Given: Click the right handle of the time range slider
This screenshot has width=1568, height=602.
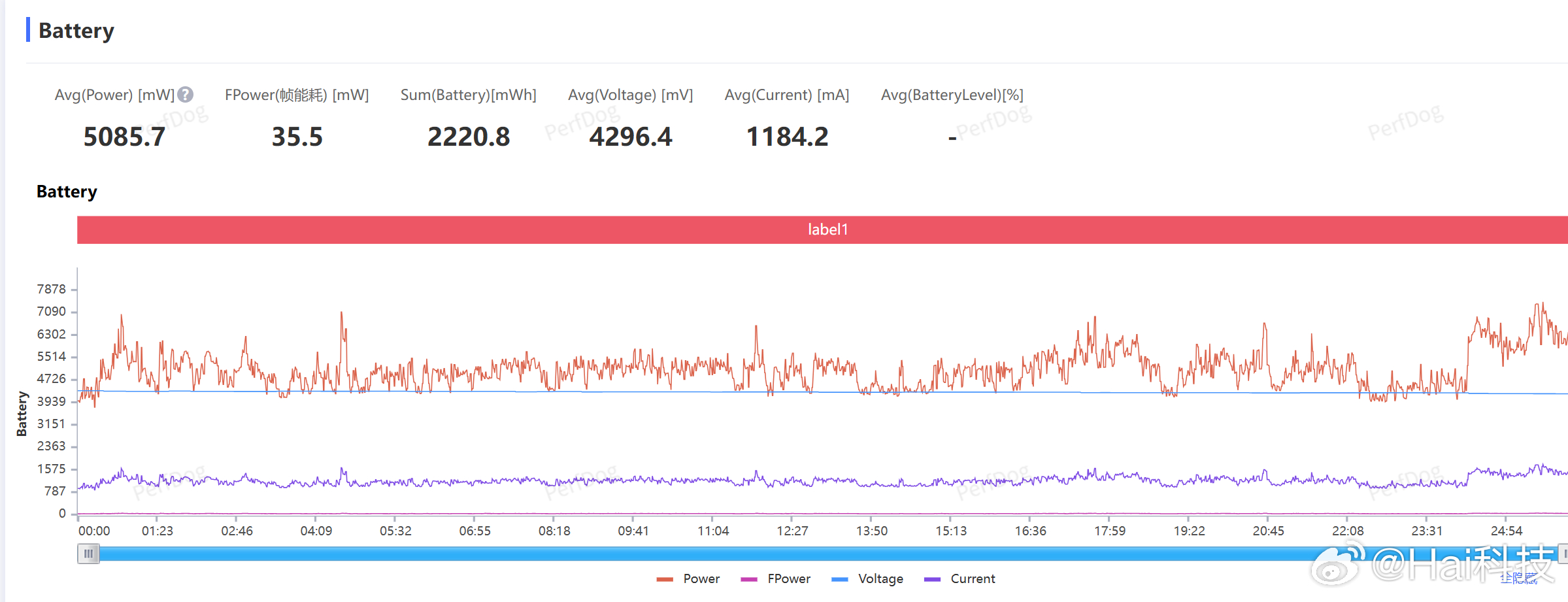Looking at the screenshot, I should pyautogui.click(x=1563, y=554).
